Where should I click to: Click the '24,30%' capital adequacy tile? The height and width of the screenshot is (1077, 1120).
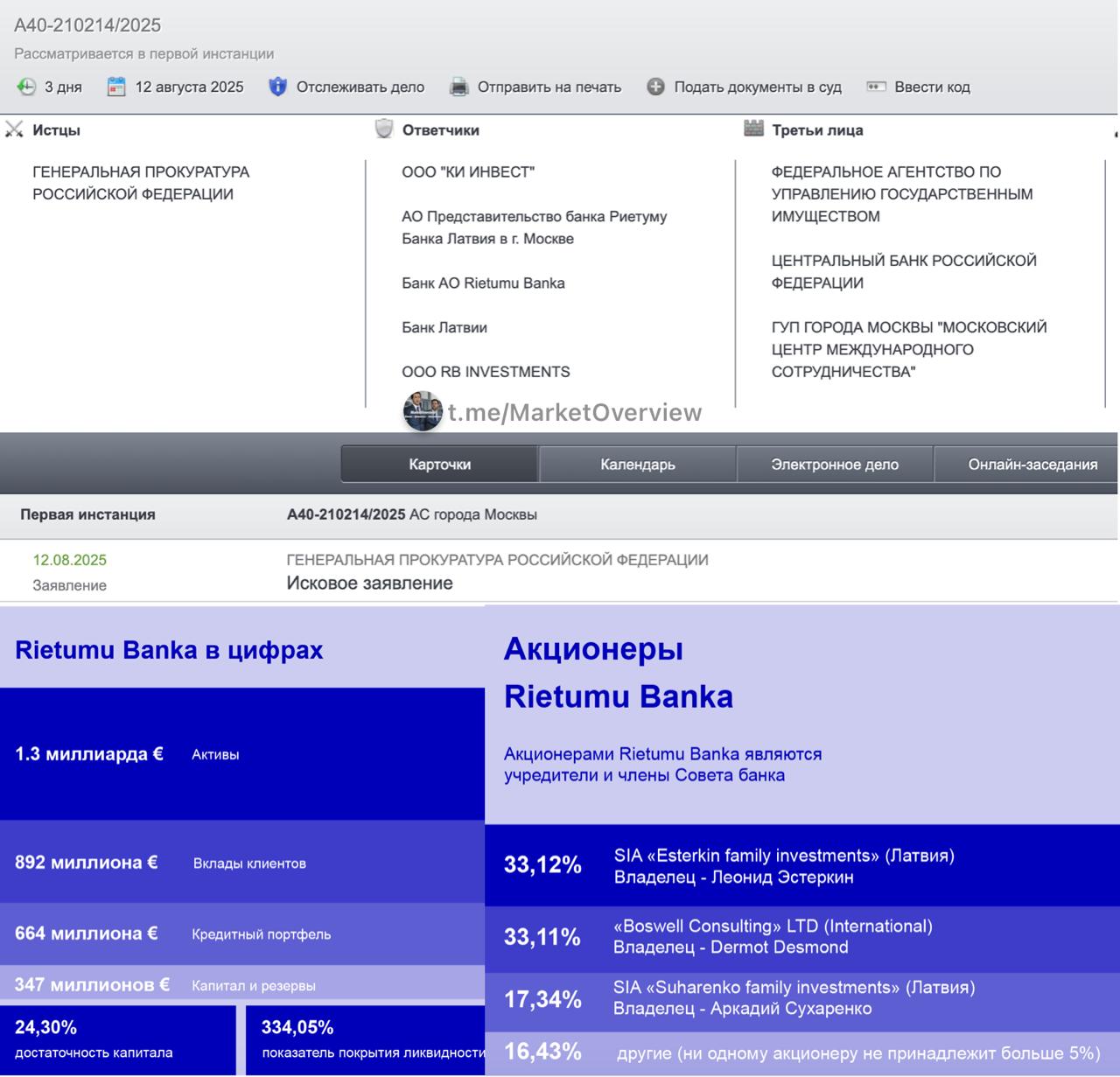pos(117,1039)
